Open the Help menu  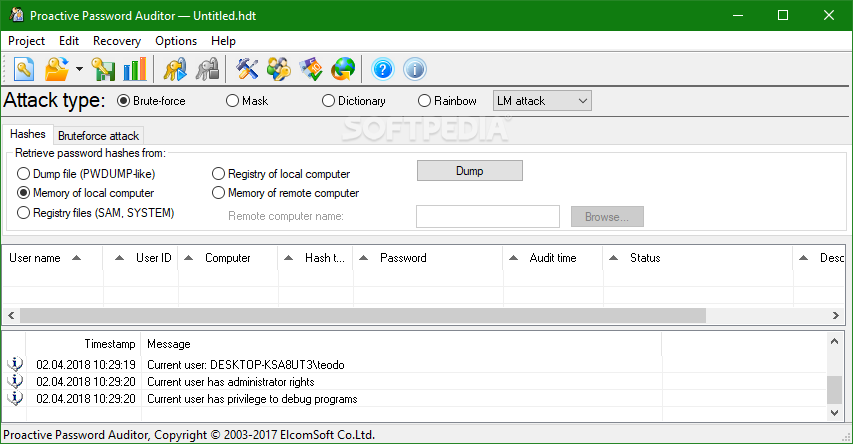tap(223, 41)
